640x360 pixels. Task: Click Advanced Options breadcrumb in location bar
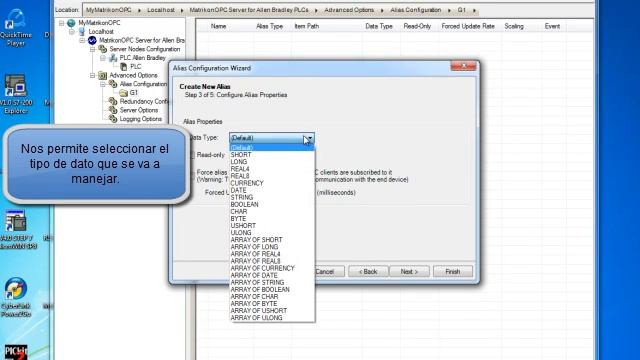pyautogui.click(x=349, y=10)
